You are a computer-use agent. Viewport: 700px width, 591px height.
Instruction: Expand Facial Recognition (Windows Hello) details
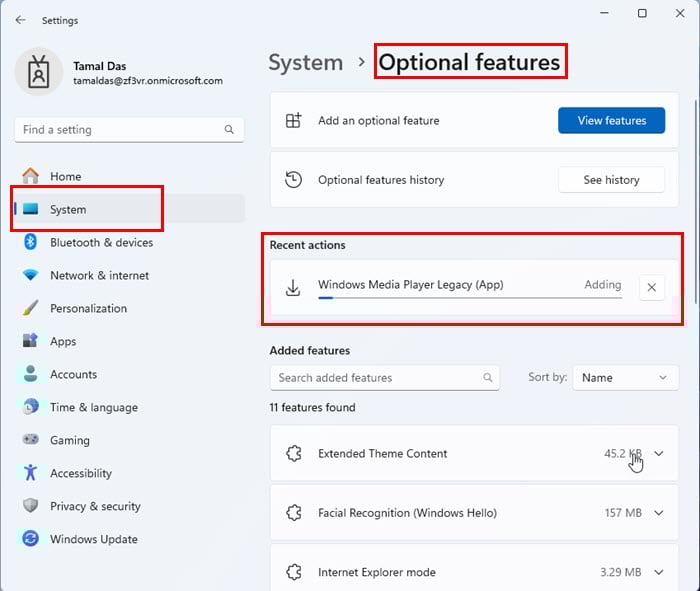659,513
